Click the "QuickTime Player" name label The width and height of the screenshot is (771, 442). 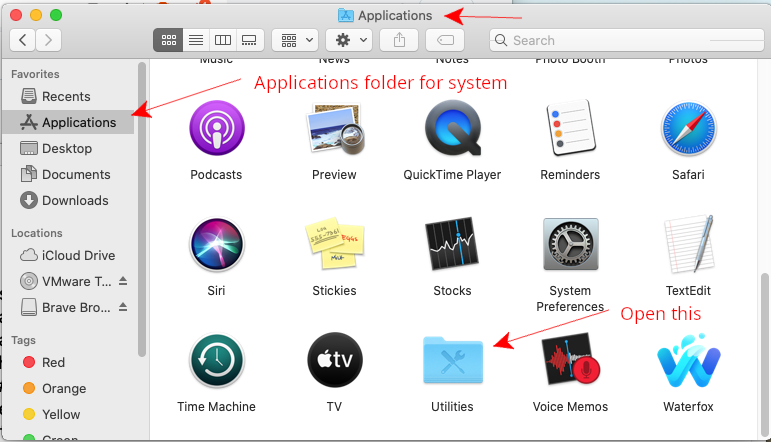coord(452,175)
